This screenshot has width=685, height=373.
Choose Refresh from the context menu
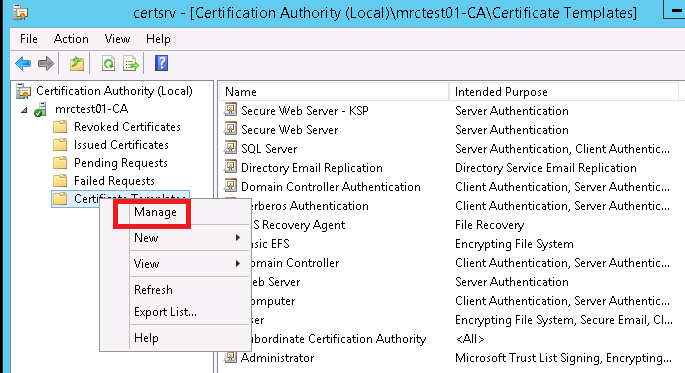point(153,290)
